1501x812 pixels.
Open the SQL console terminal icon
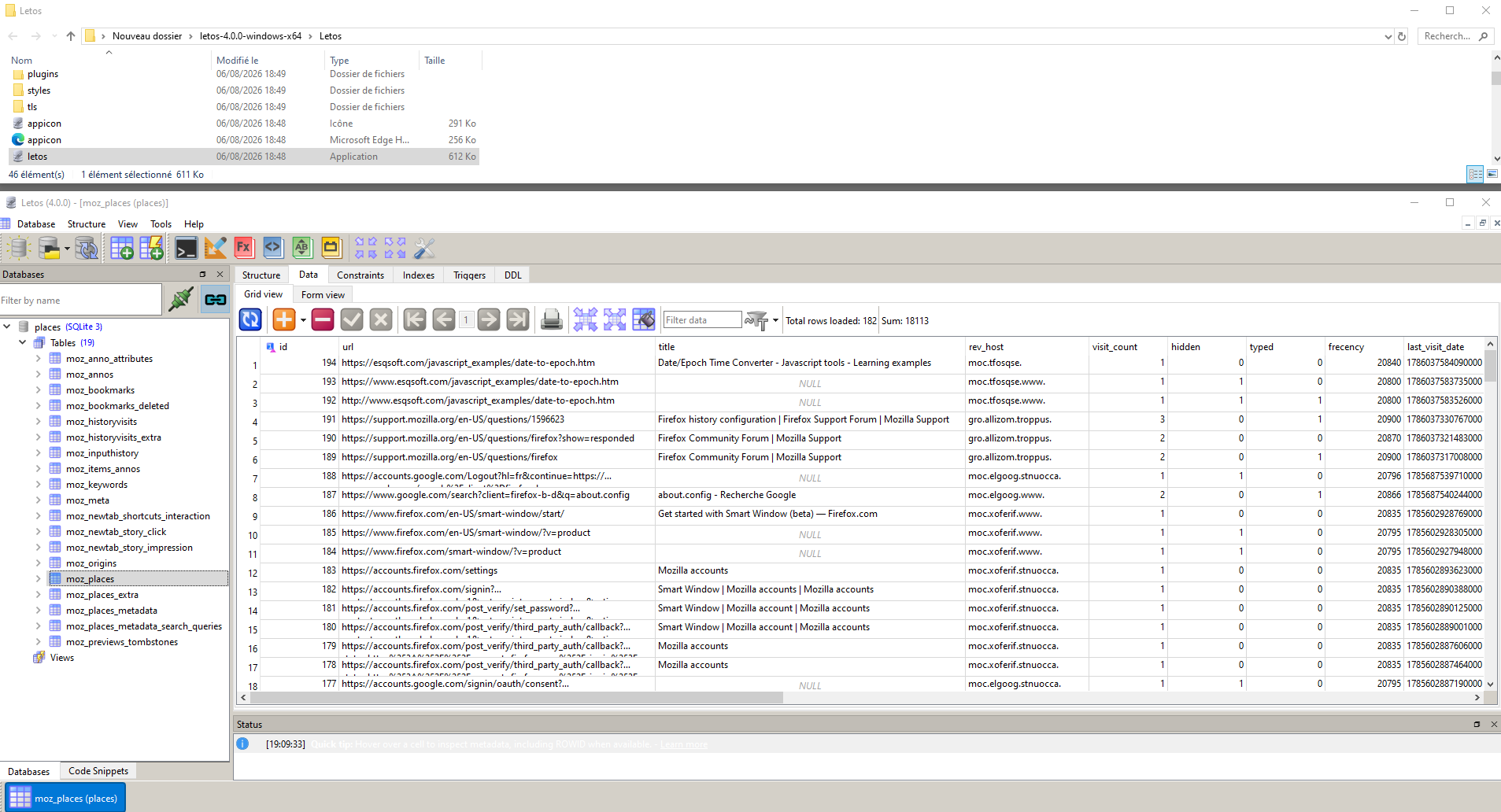pos(187,249)
